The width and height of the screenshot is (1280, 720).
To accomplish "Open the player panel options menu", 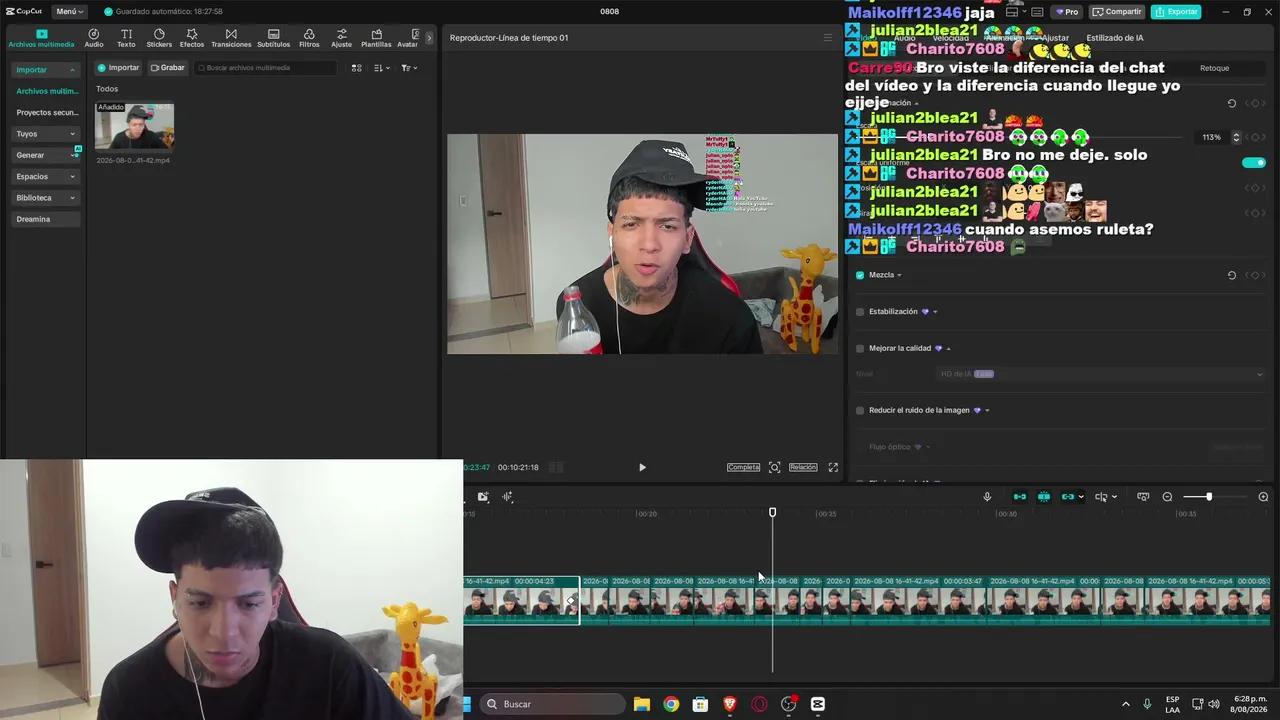I will pyautogui.click(x=827, y=38).
